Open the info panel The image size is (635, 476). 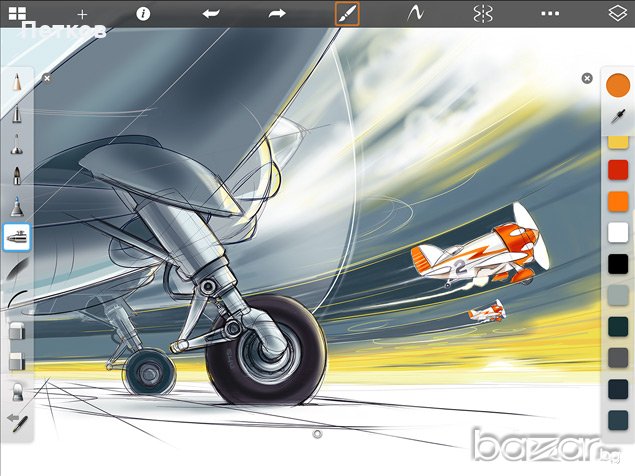click(x=143, y=14)
